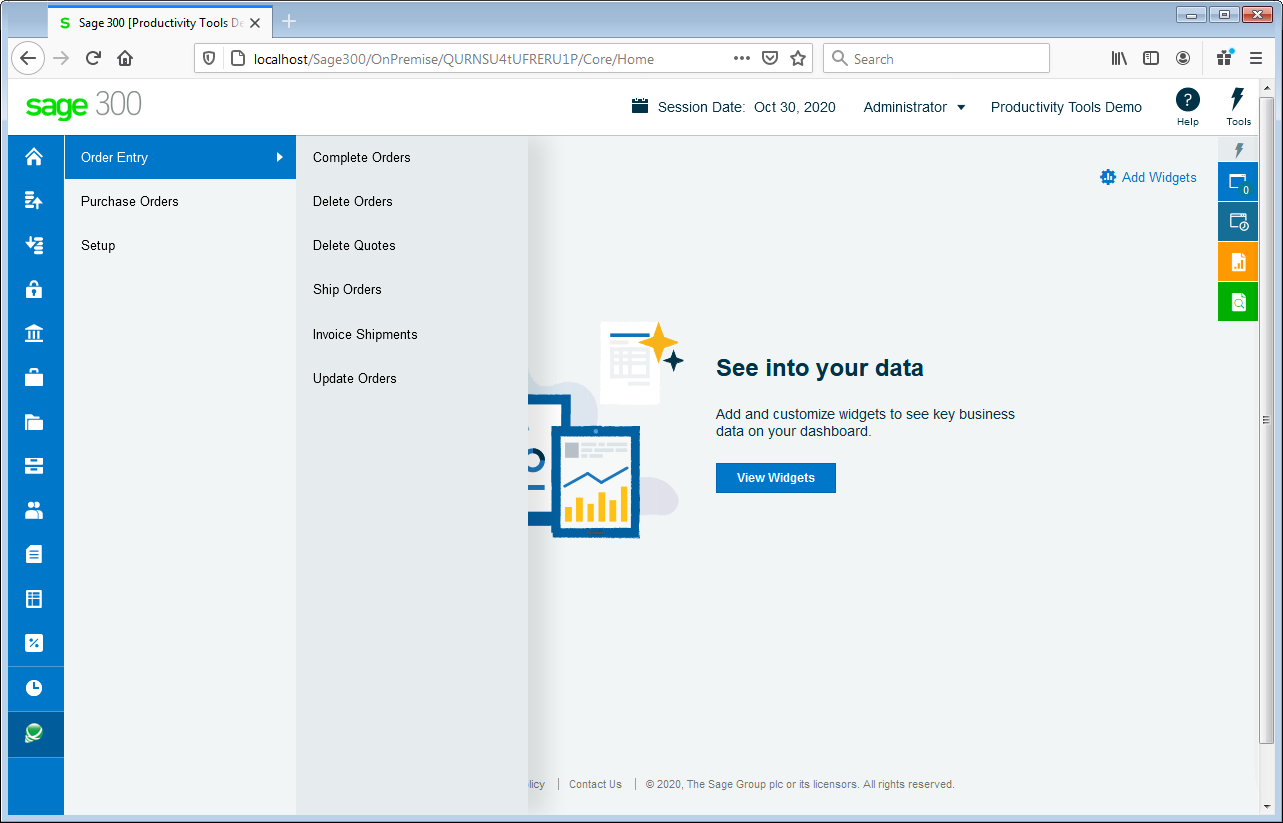
Task: Select the Order Entry menu item
Action: (x=180, y=157)
